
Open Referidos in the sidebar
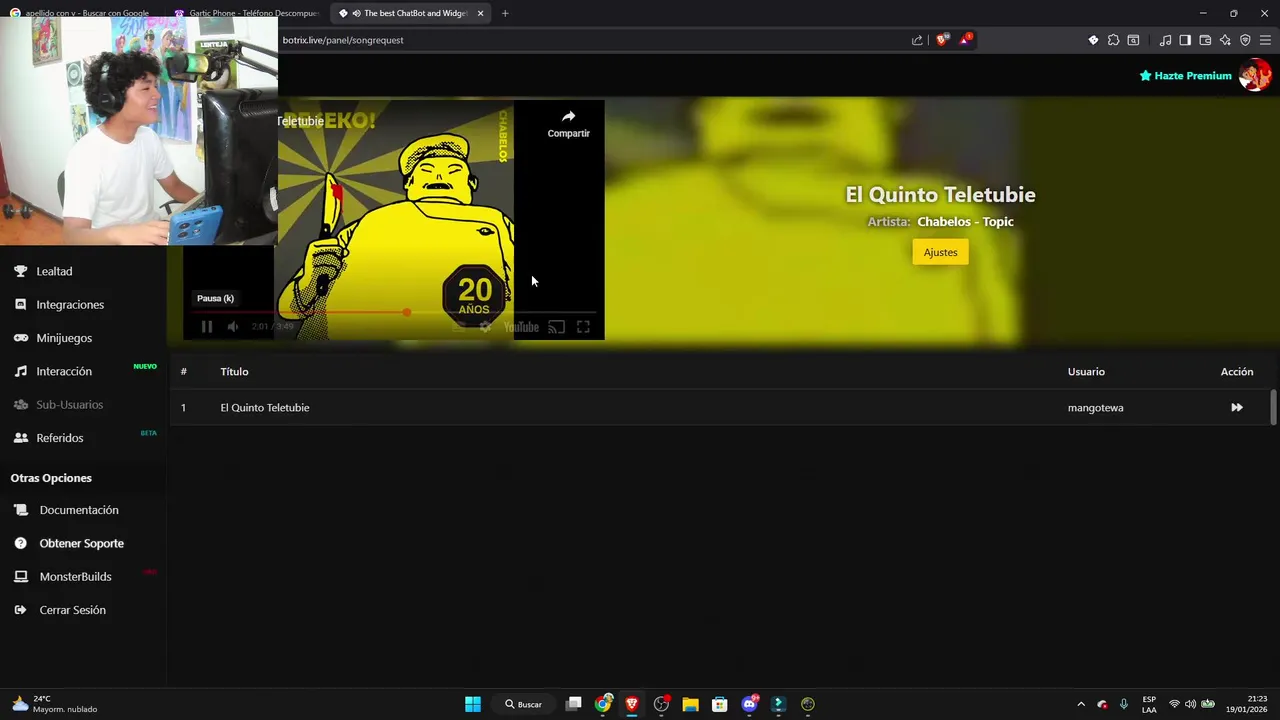pyautogui.click(x=60, y=438)
